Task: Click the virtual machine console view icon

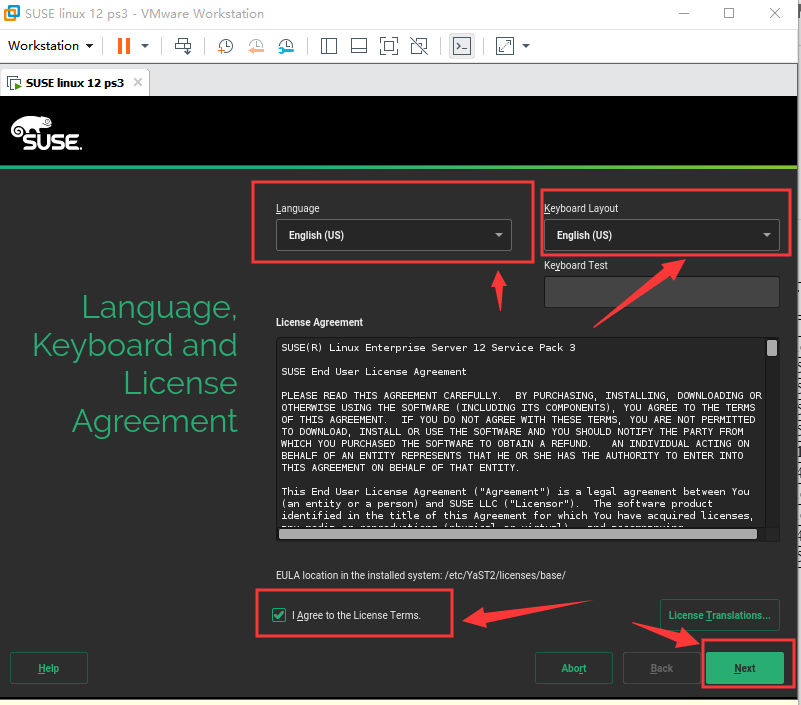Action: point(461,46)
